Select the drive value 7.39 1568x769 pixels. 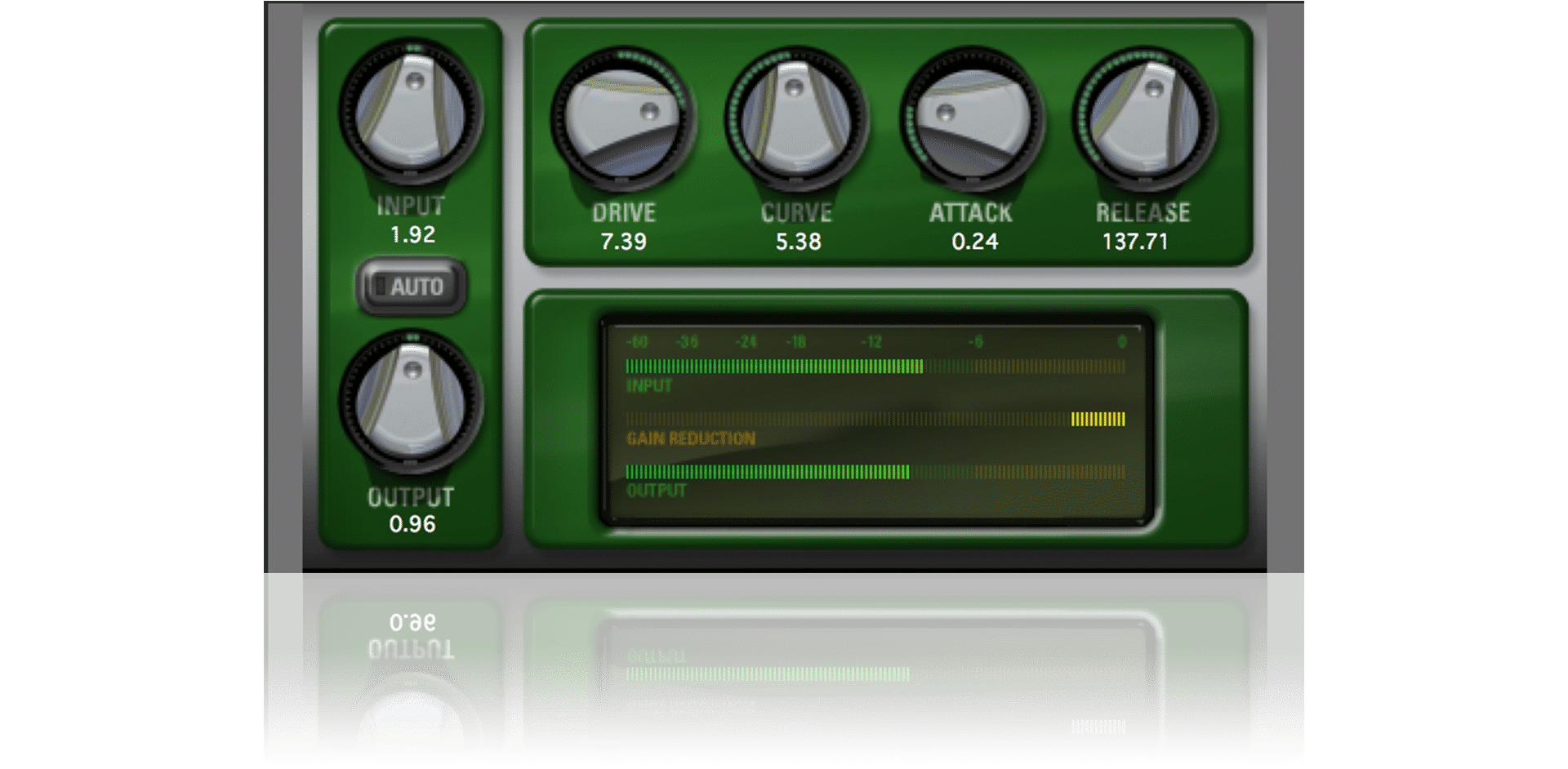tap(623, 242)
